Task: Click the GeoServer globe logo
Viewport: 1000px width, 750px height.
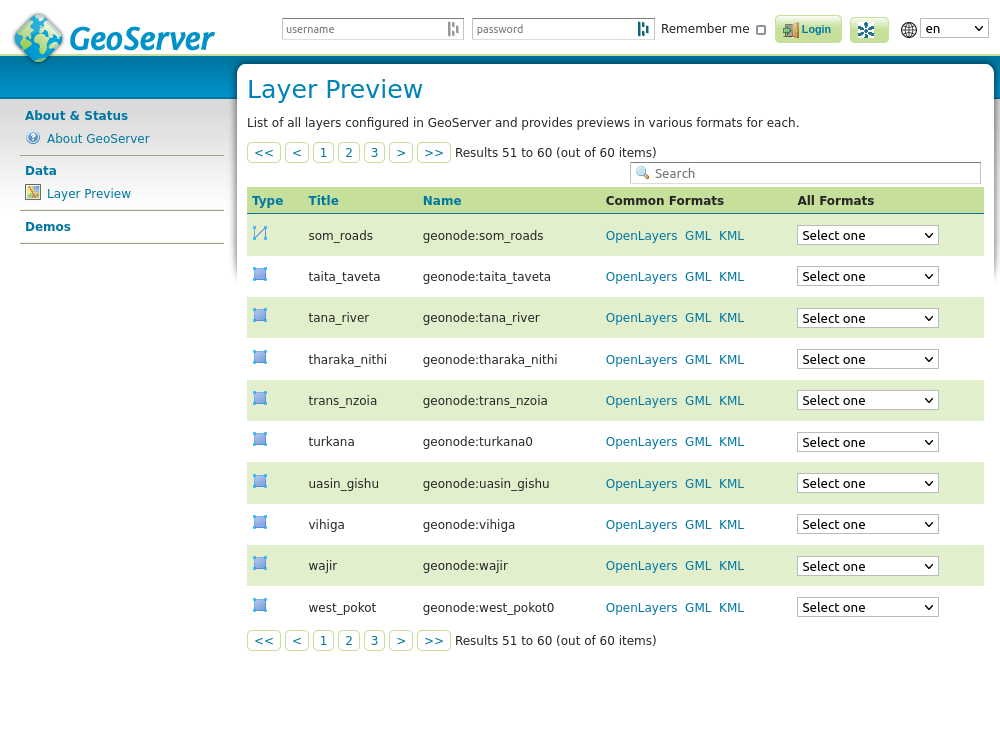Action: tap(38, 38)
